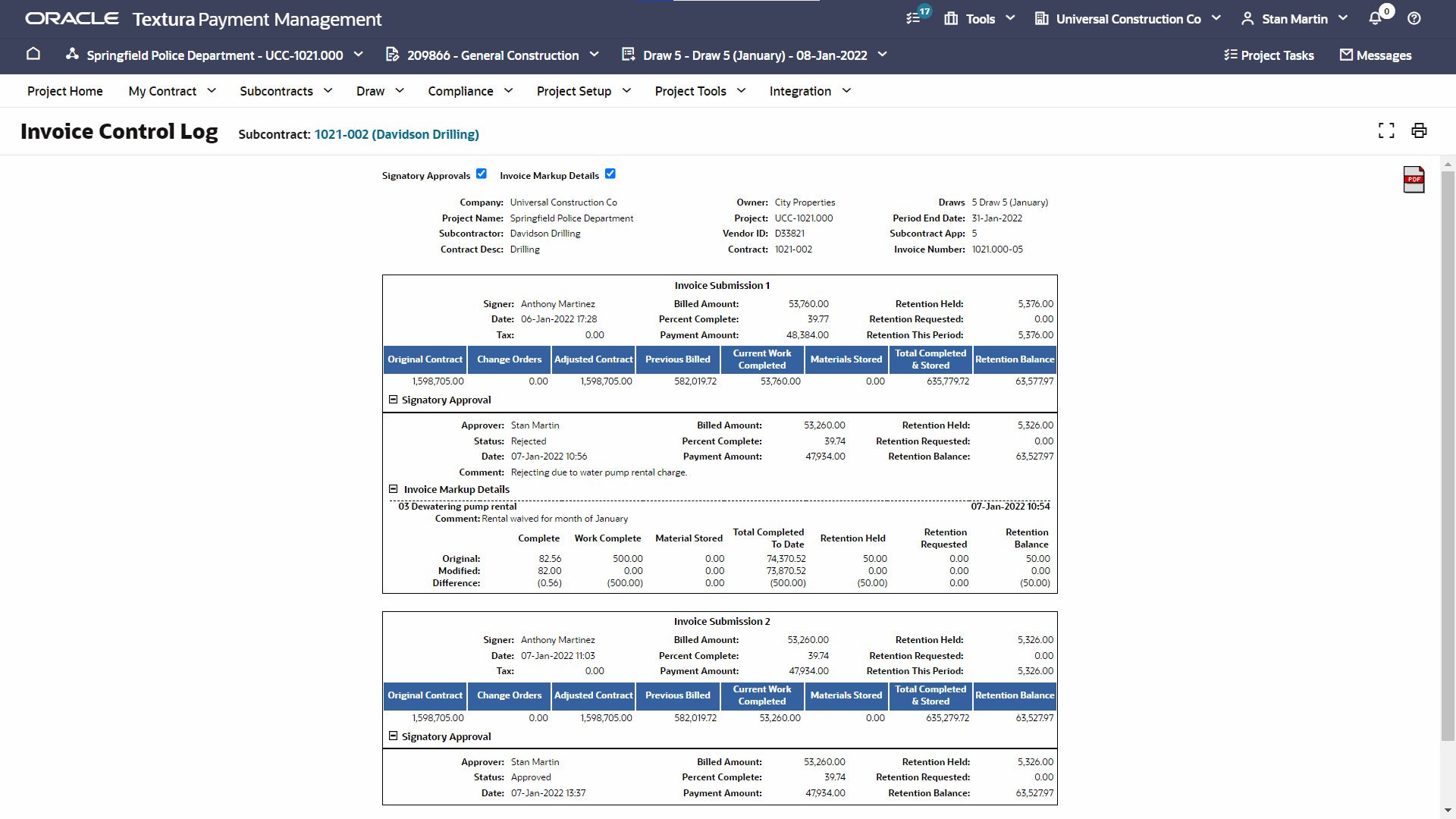Uncheck the Signatory Approvals checkbox

click(x=482, y=174)
